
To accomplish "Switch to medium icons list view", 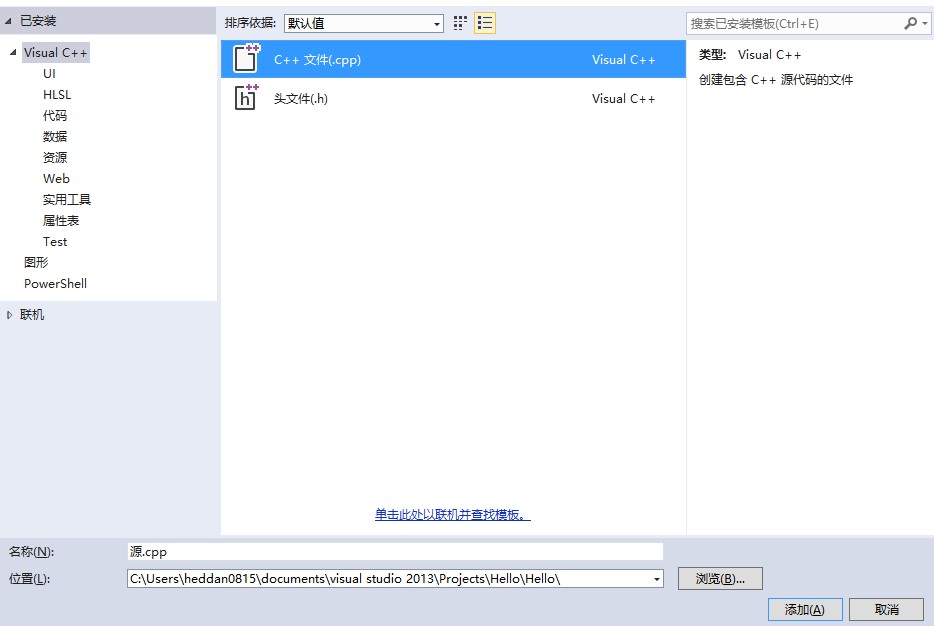I will (x=485, y=23).
